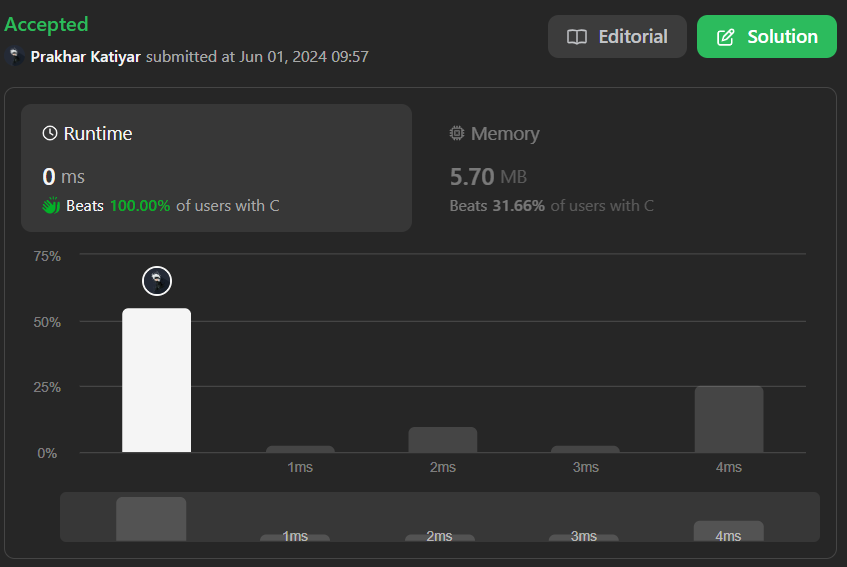847x567 pixels.
Task: Click the 4ms x-axis label of main chart
Action: click(729, 467)
